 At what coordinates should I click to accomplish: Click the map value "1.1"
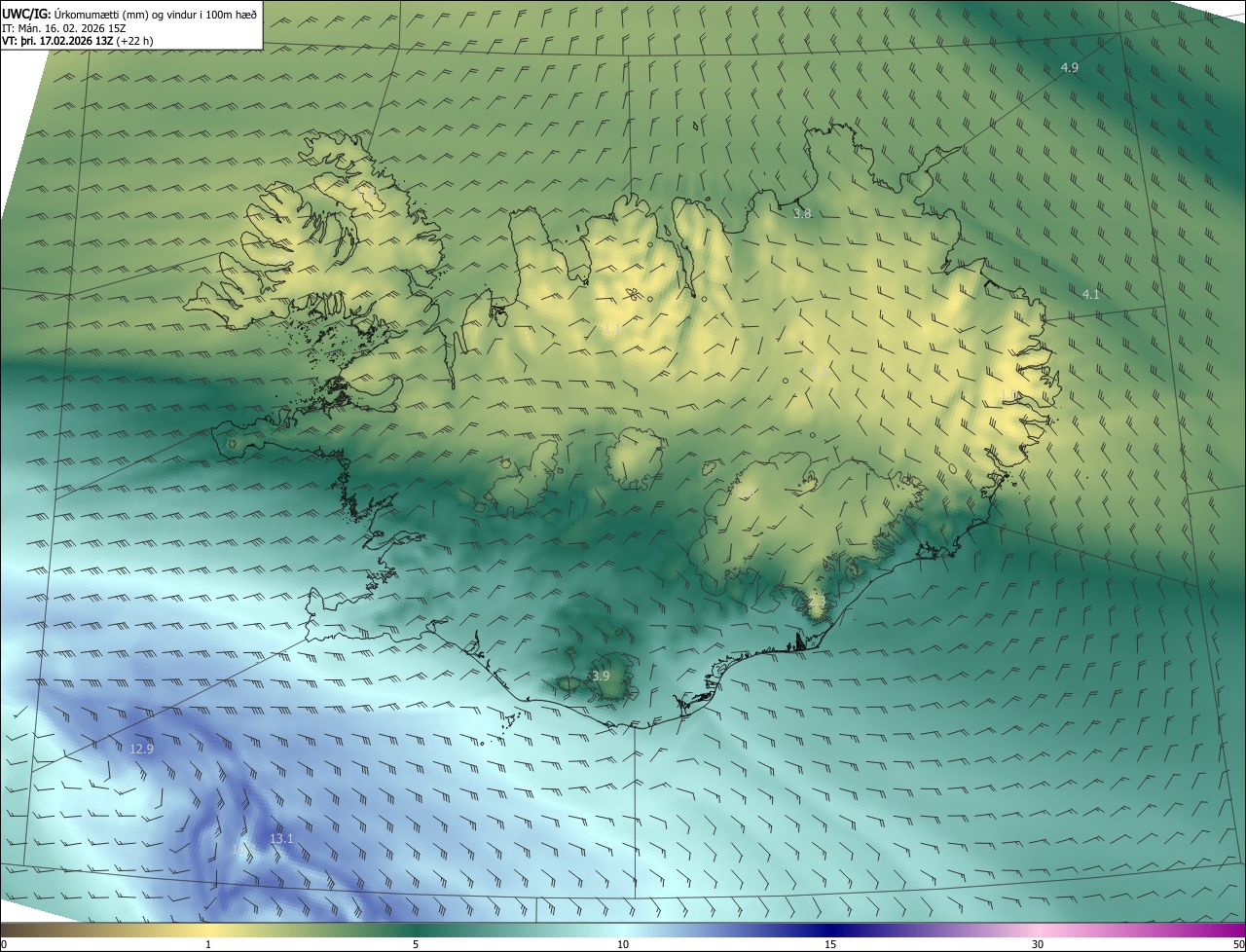pyautogui.click(x=610, y=330)
